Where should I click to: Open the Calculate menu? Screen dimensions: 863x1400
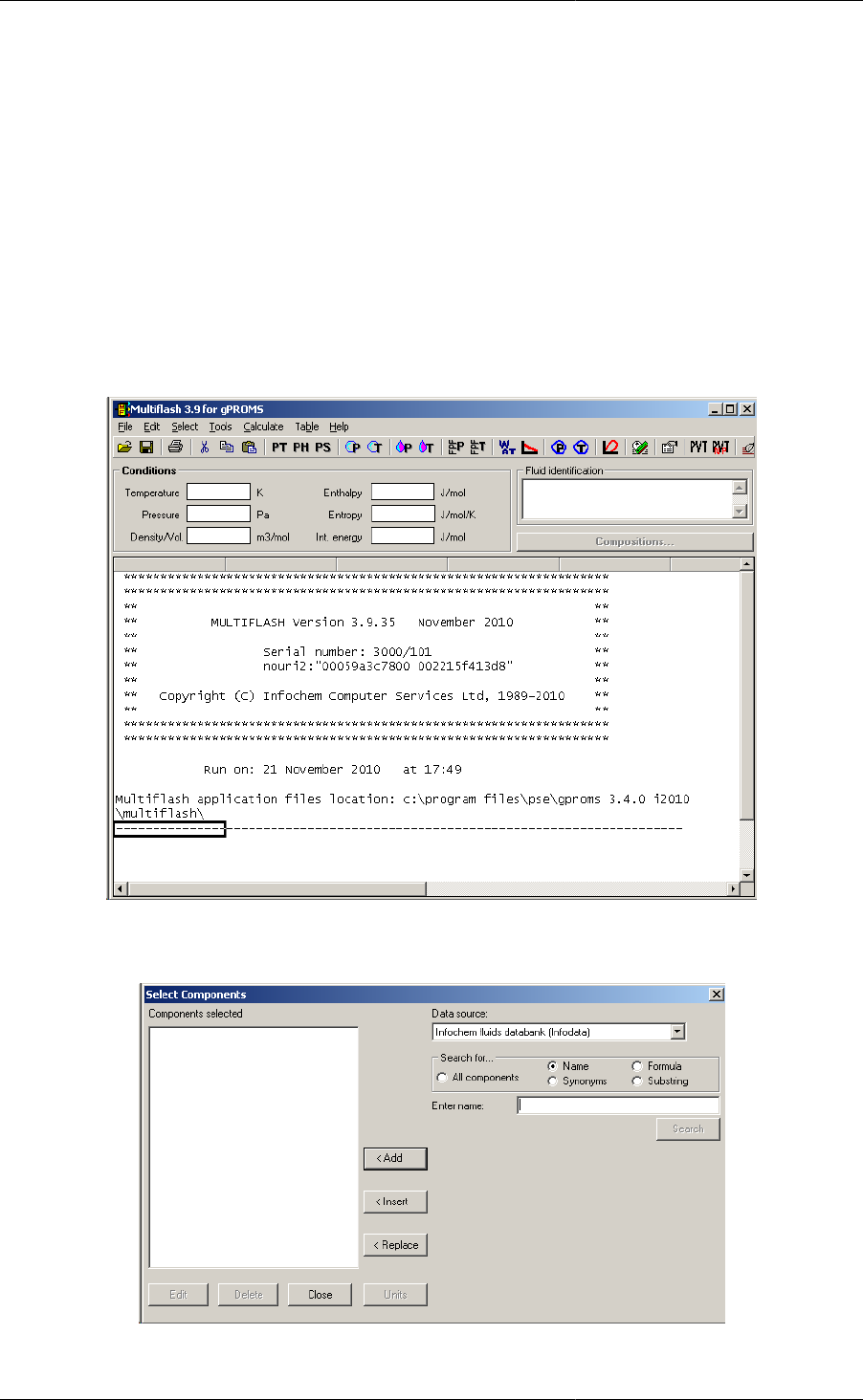pos(263,427)
